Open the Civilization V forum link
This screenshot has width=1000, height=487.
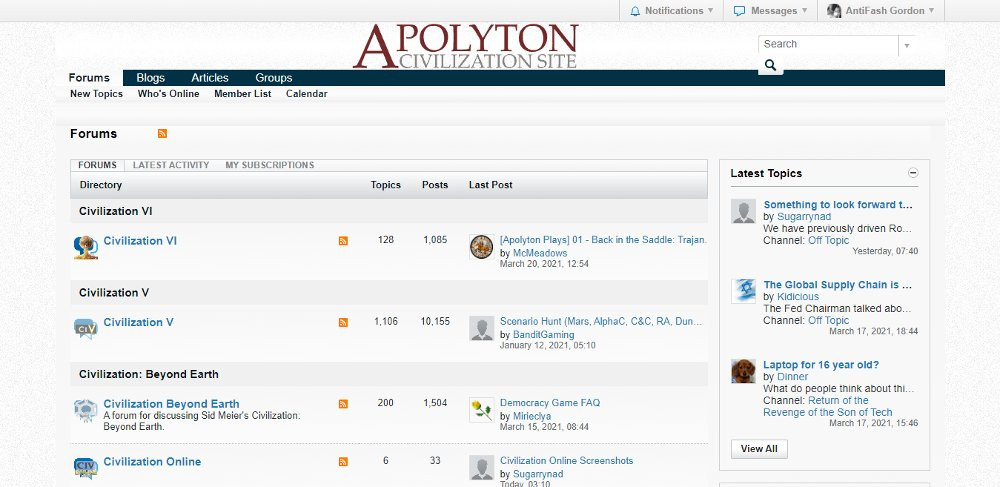coord(138,322)
